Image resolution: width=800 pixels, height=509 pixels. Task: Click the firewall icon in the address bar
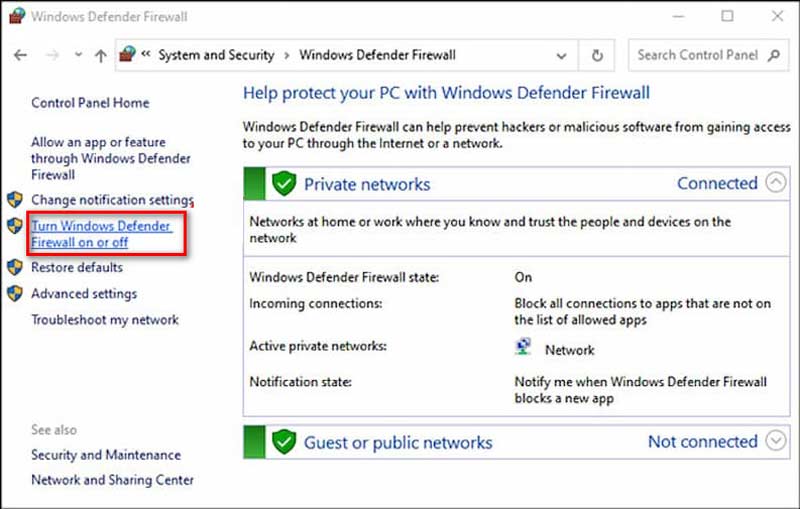(x=128, y=54)
